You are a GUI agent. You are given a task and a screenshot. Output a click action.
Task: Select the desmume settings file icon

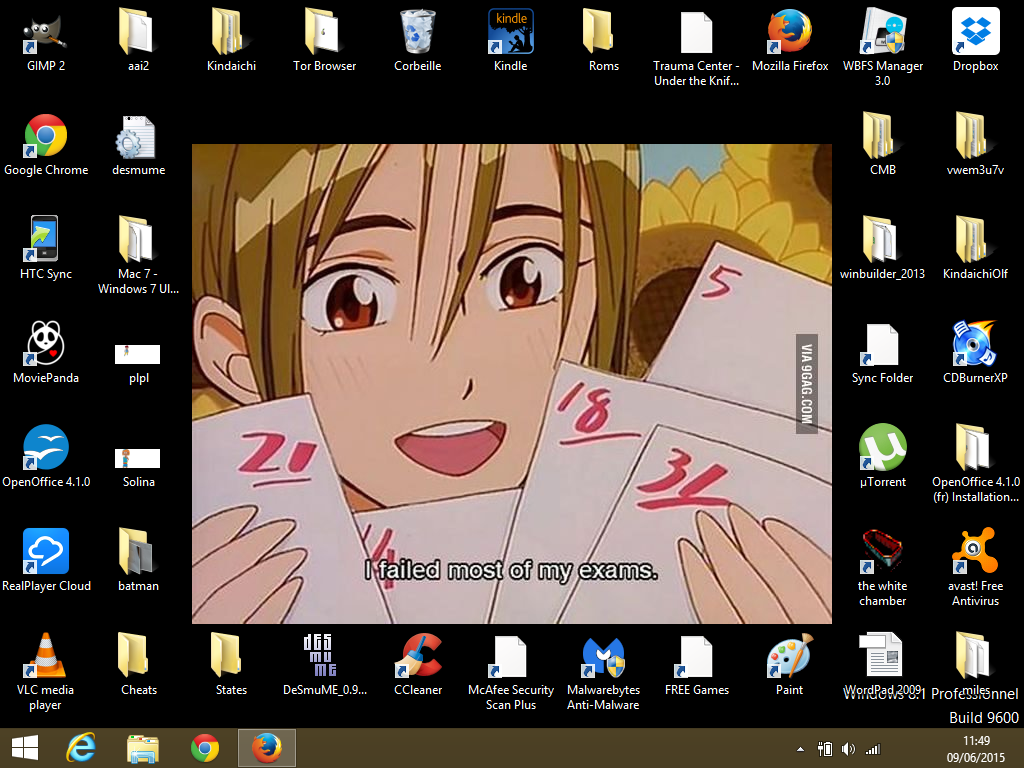coord(138,136)
